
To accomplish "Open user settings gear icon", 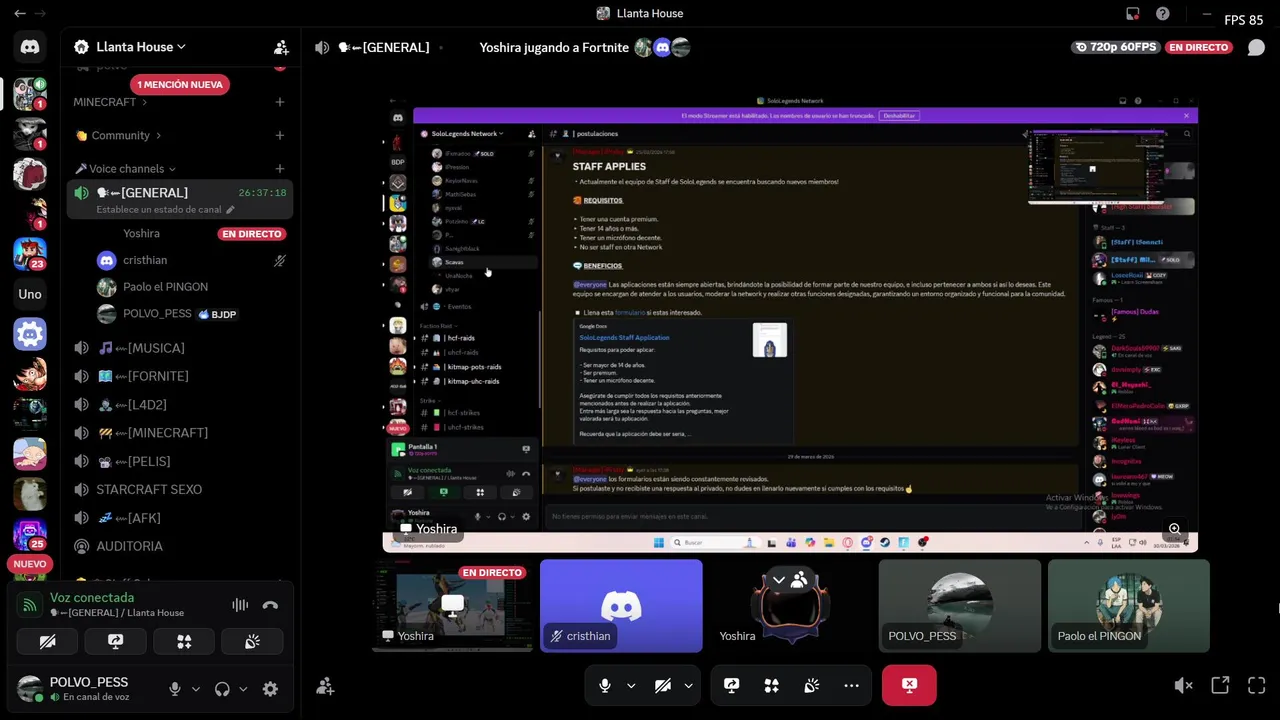I will pos(270,689).
